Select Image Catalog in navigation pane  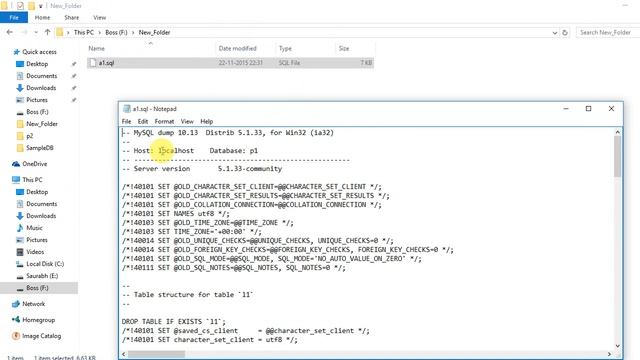click(x=41, y=336)
